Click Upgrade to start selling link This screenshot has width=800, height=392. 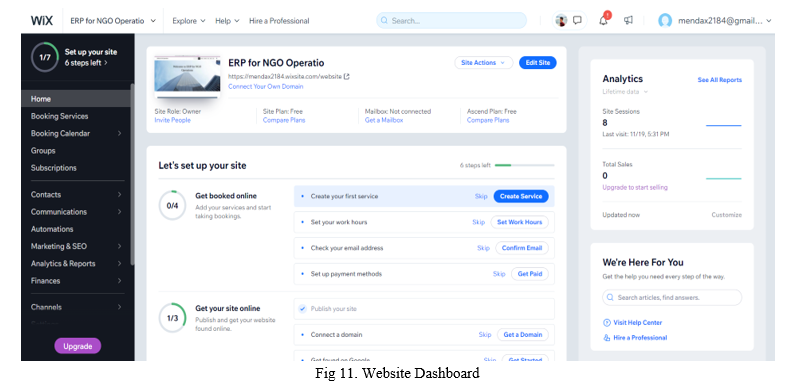point(635,187)
